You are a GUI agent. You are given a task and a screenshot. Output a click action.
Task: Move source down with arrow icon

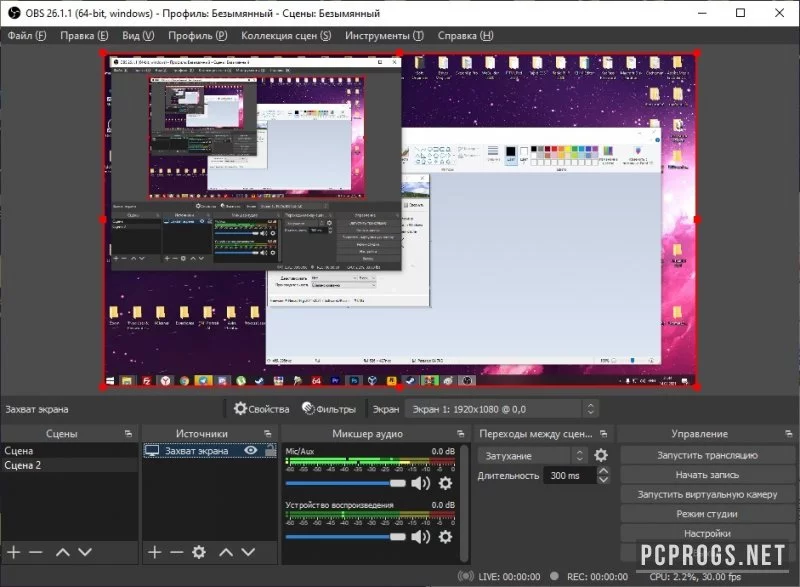(x=248, y=552)
